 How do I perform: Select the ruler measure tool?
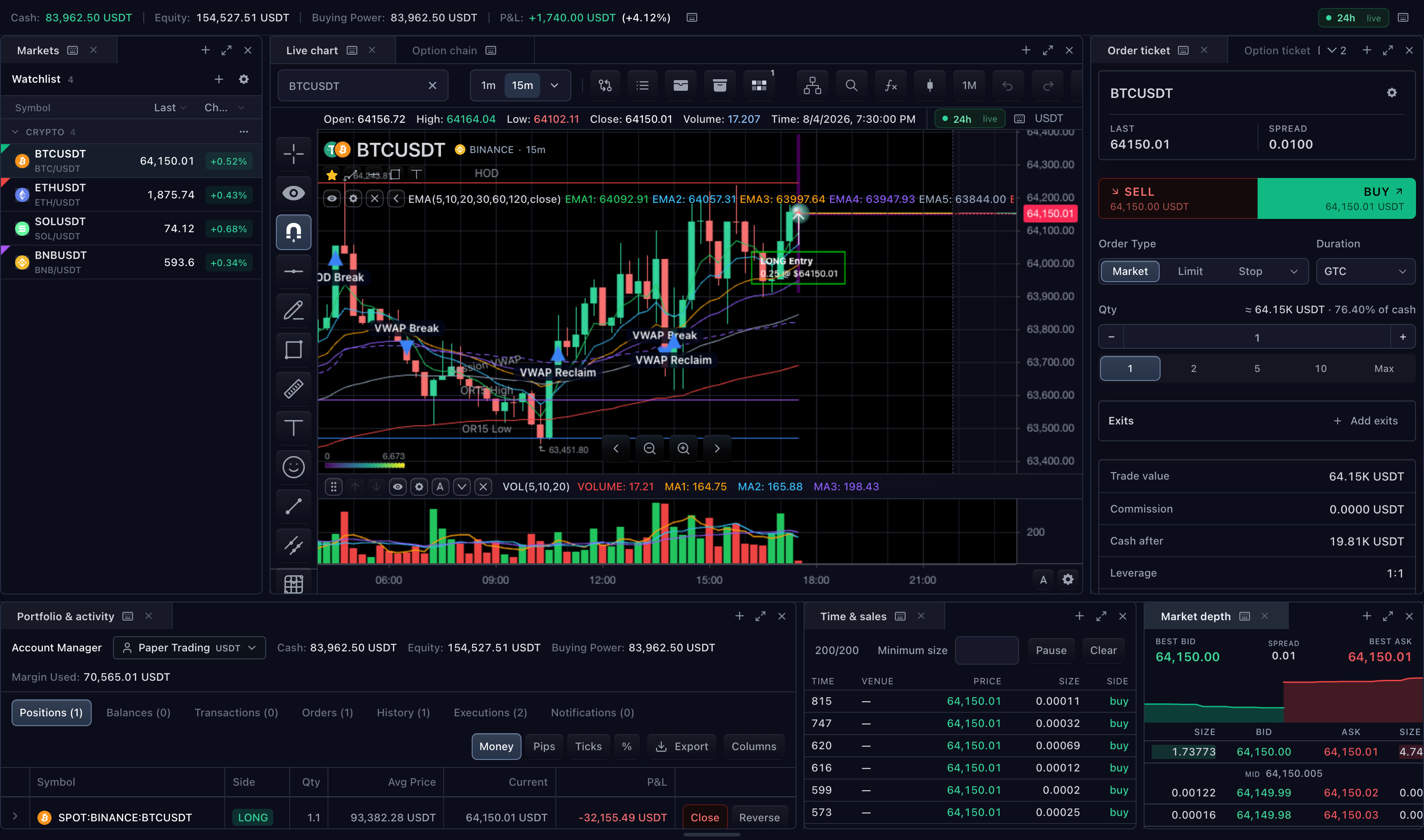(x=293, y=388)
